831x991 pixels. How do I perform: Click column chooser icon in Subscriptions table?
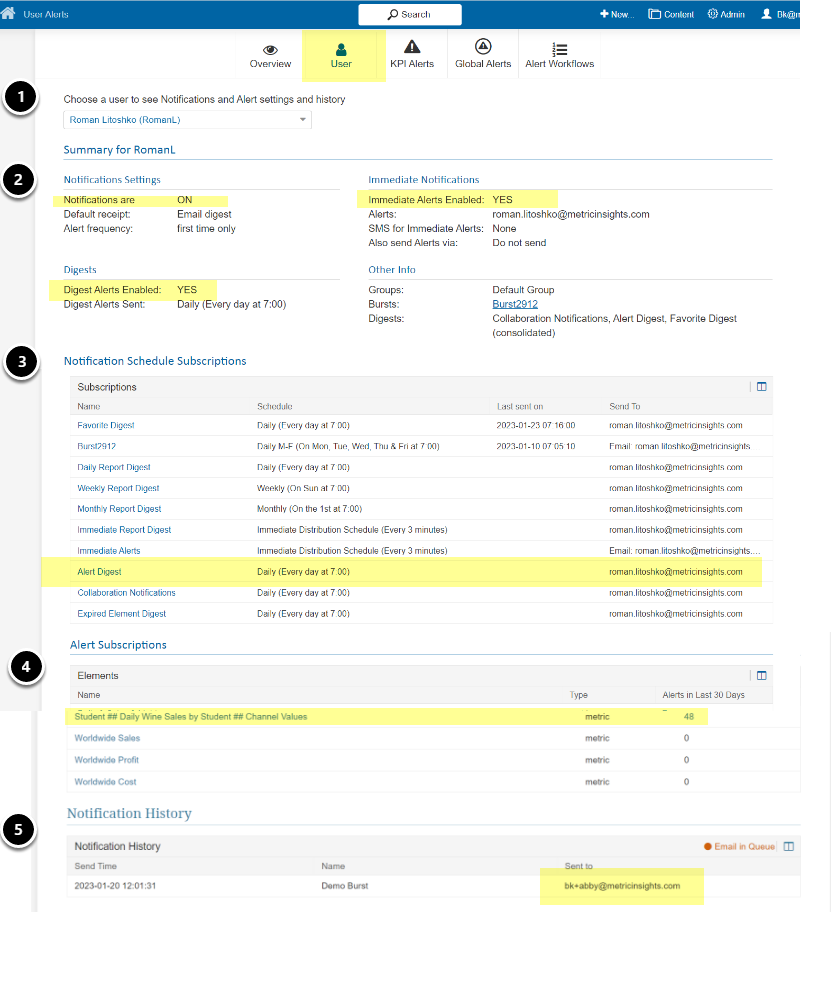[761, 387]
